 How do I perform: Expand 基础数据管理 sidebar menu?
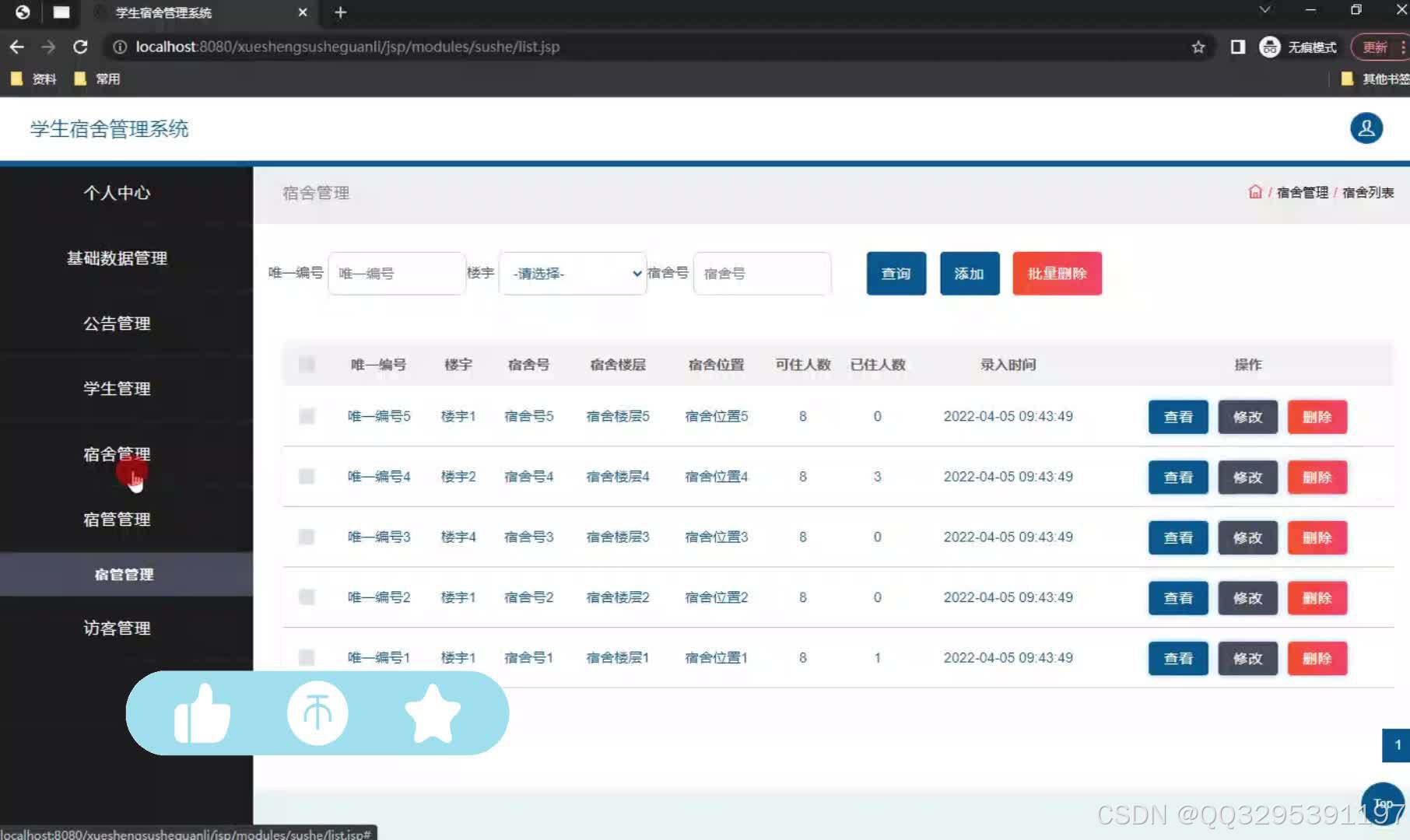tap(117, 257)
